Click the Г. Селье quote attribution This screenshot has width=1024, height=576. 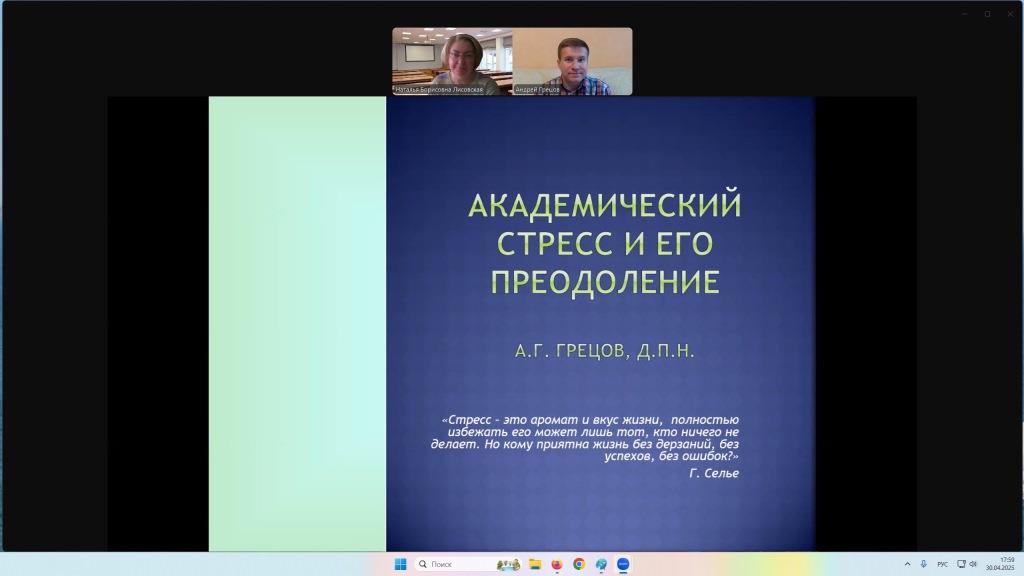[714, 473]
